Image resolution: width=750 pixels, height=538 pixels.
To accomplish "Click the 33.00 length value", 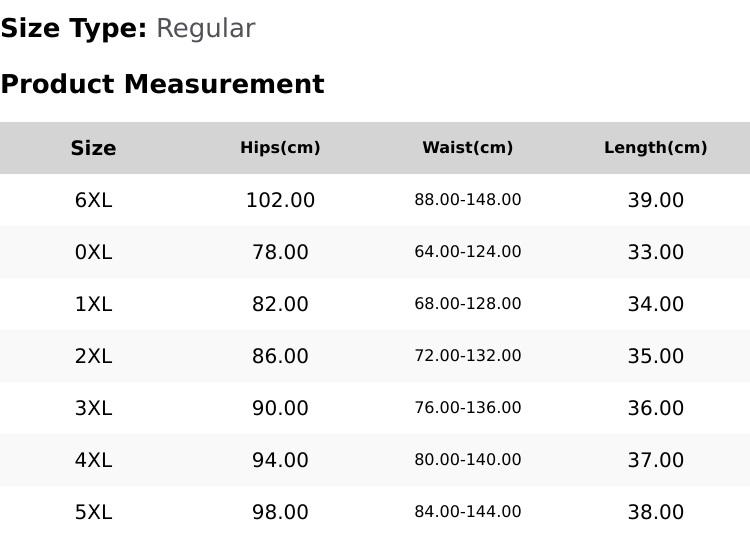I will [655, 252].
